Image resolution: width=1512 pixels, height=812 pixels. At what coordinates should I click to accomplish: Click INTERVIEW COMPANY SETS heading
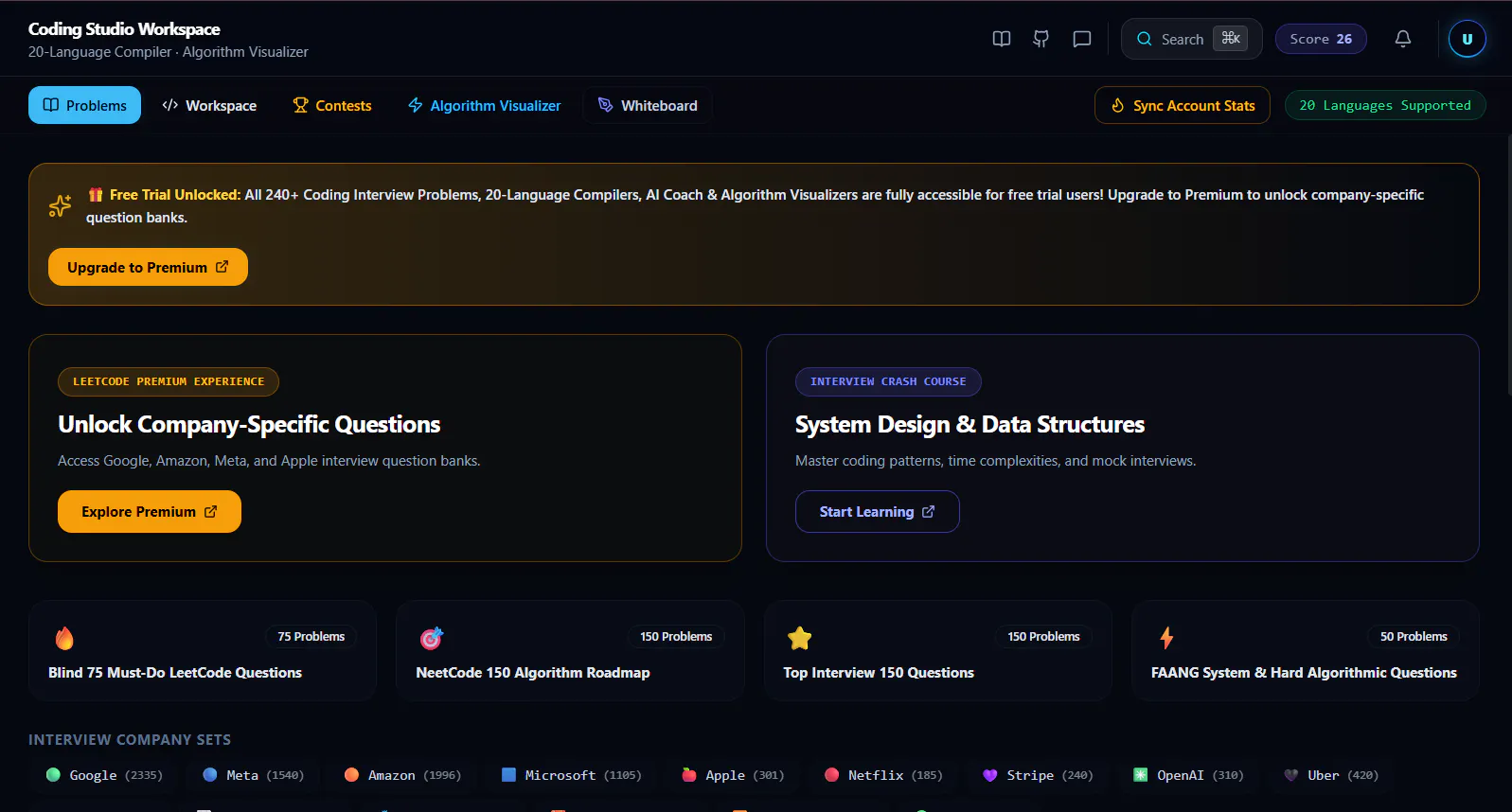click(130, 739)
